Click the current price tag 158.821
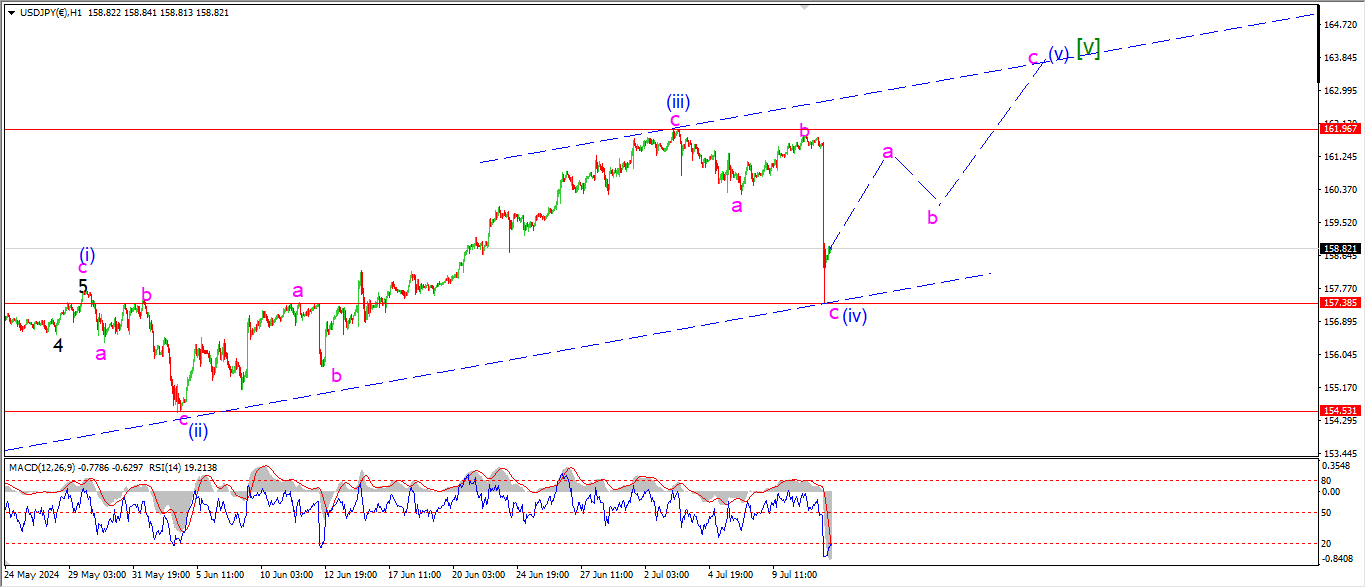This screenshot has width=1366, height=588. 1339,248
